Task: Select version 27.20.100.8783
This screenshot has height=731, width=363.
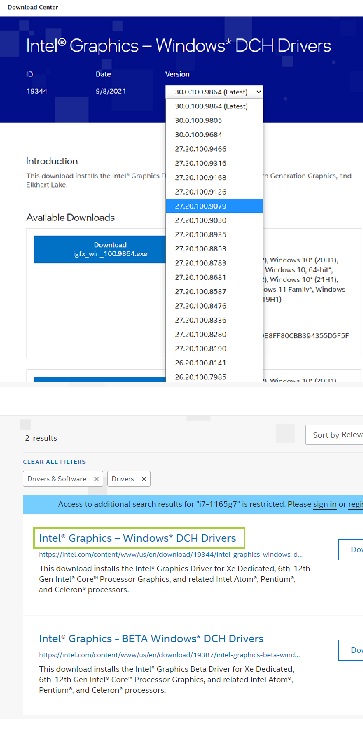Action: coord(214,263)
